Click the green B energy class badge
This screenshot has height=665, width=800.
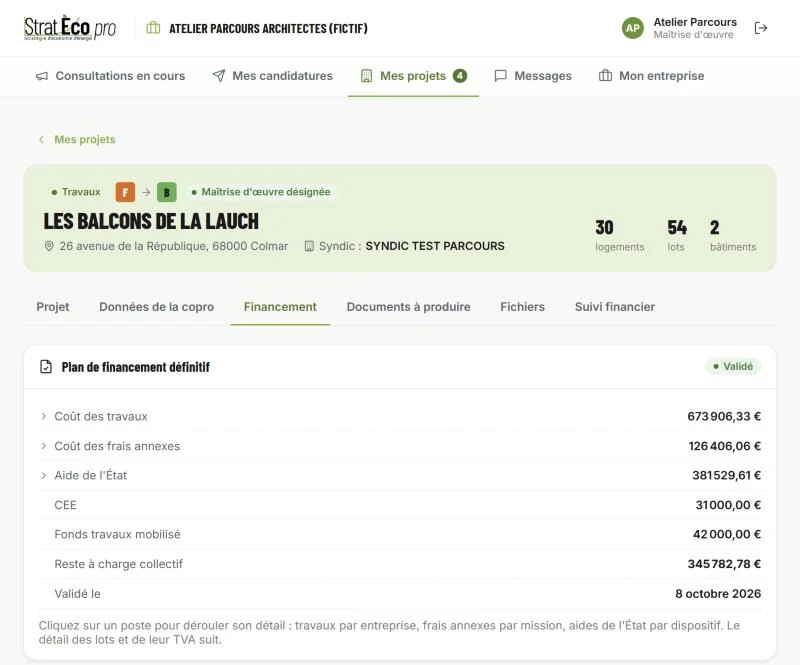[x=167, y=192]
